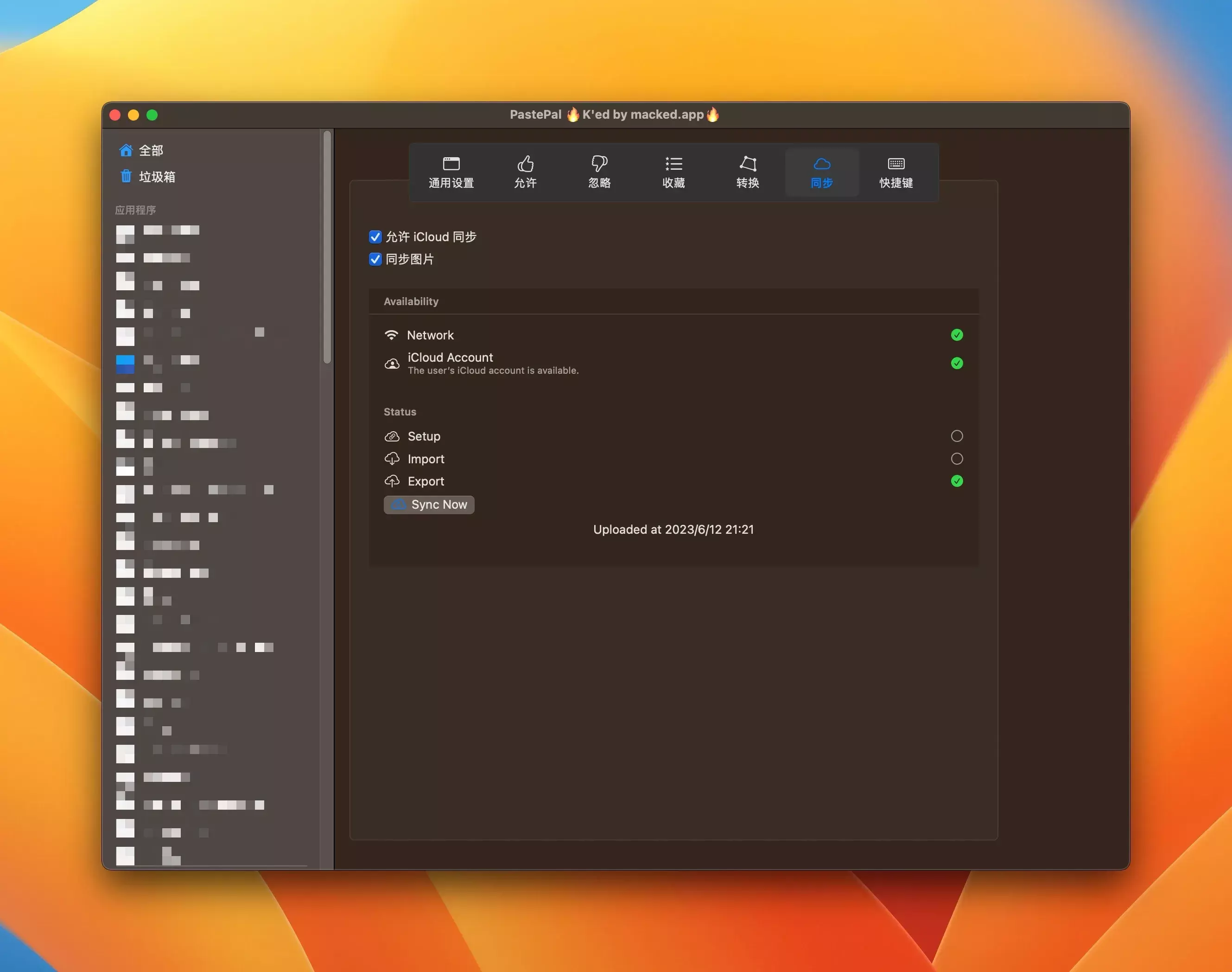The width and height of the screenshot is (1232, 972).
Task: Open the 忽略 thumbs-down tab
Action: 599,172
